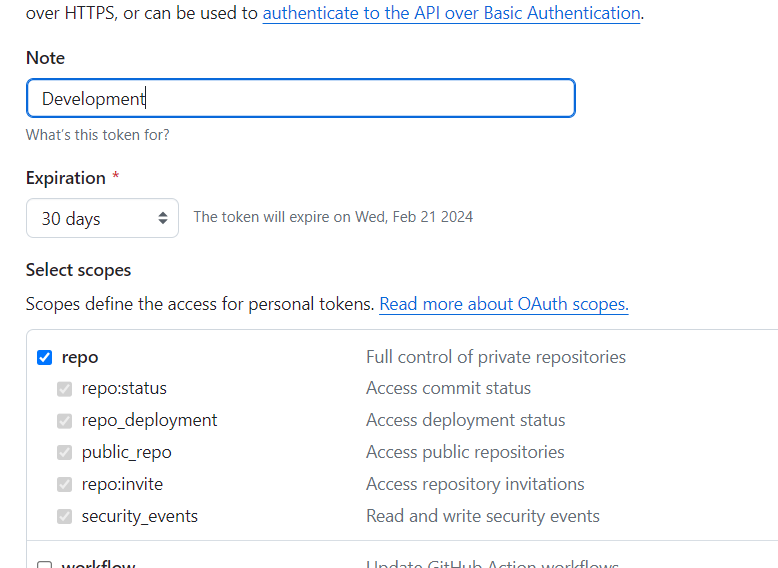Click the repo:invite scope label

click(x=122, y=484)
